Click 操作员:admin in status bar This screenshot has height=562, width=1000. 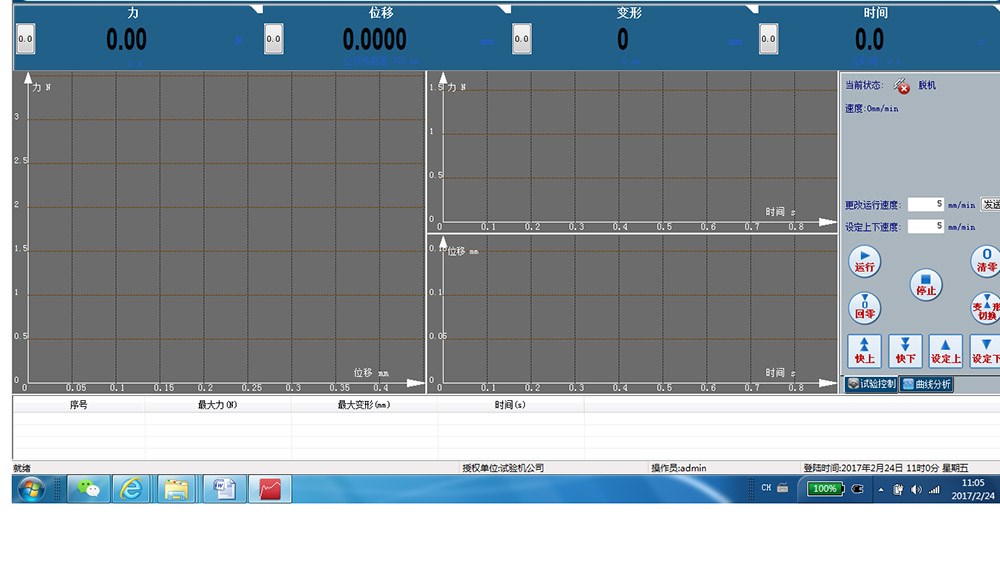pos(679,468)
